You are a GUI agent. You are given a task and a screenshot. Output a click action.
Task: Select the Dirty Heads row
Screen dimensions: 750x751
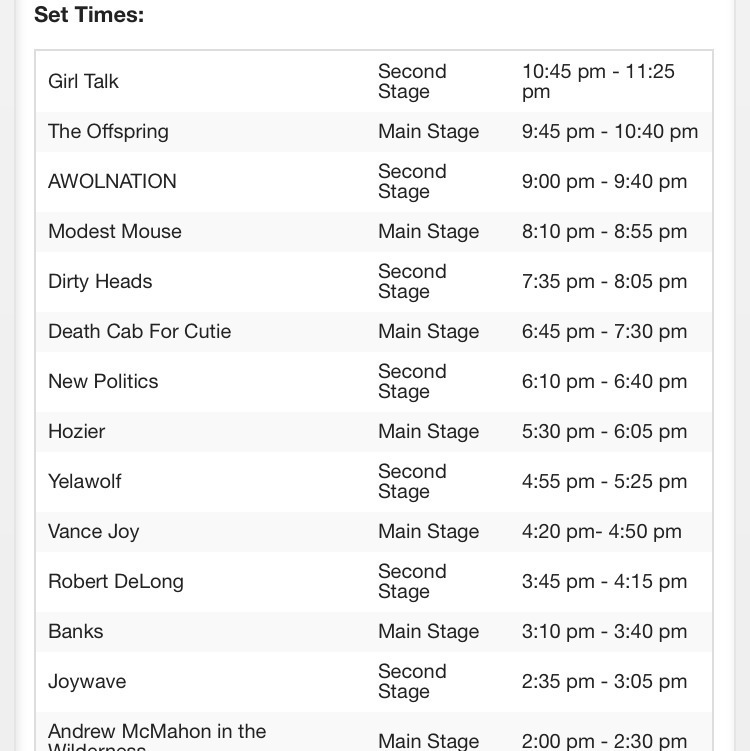coord(374,282)
